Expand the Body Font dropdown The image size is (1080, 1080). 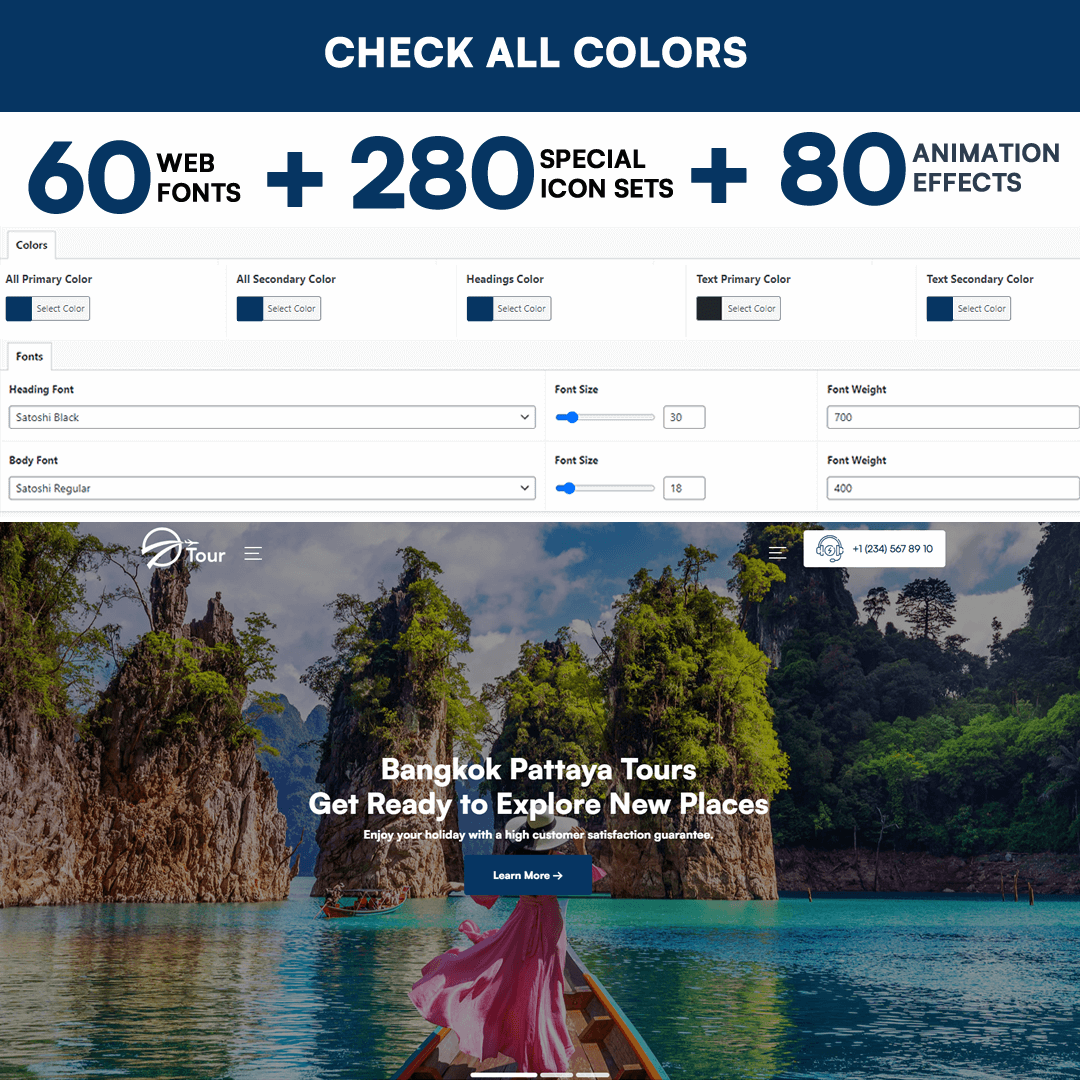click(272, 488)
